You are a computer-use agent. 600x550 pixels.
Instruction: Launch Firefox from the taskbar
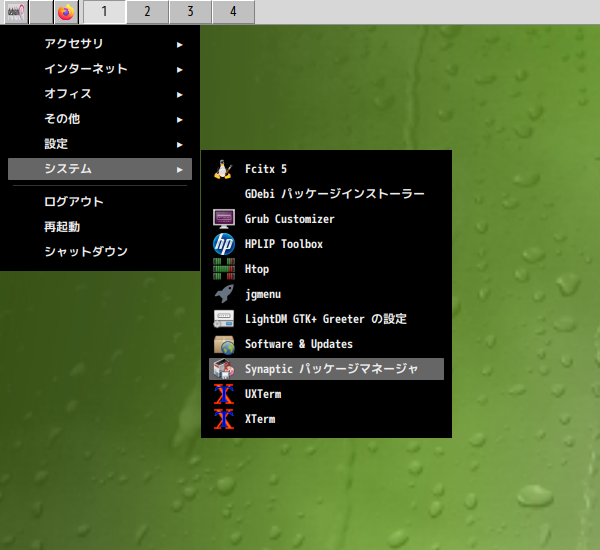pyautogui.click(x=66, y=12)
